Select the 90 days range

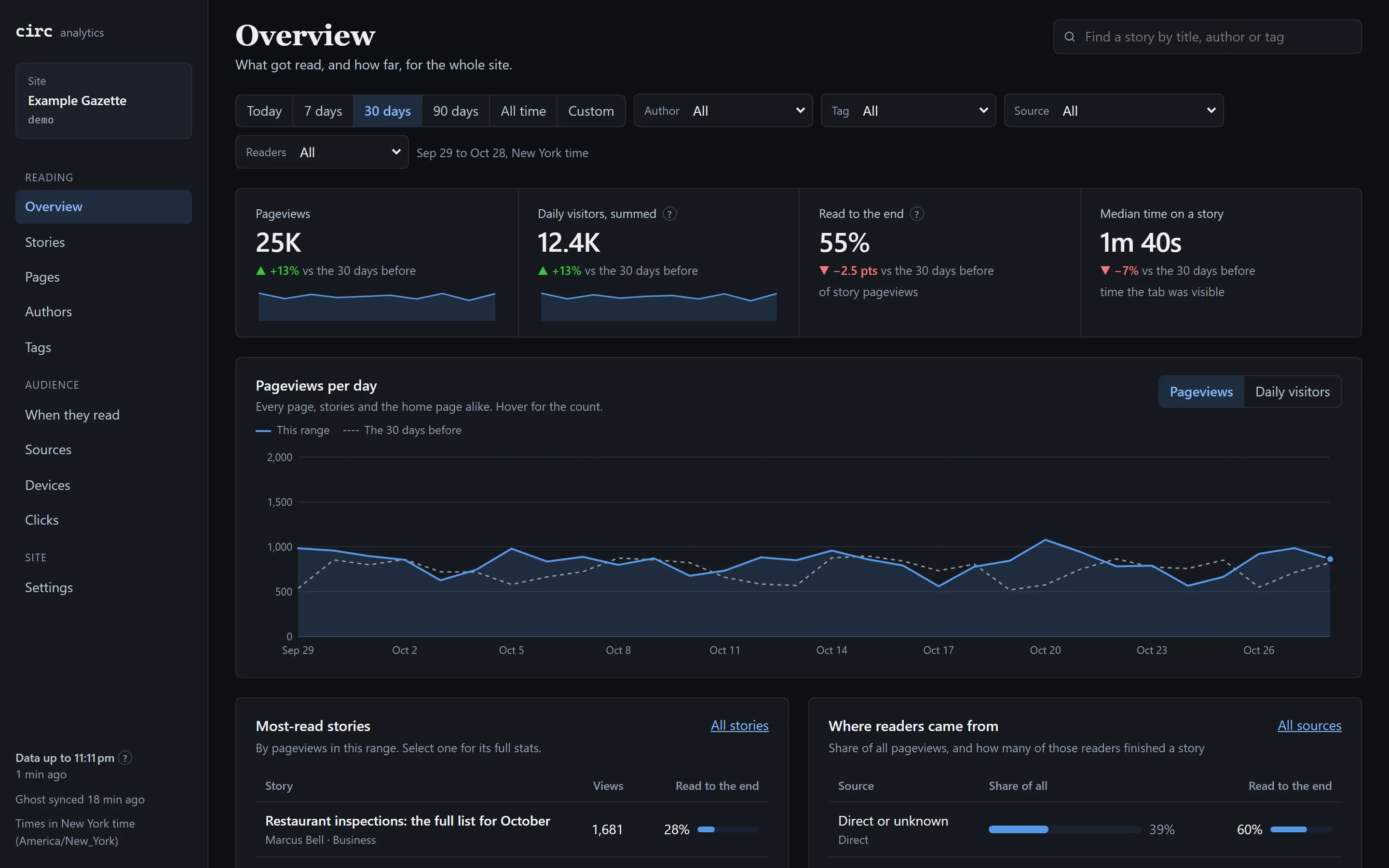[456, 111]
